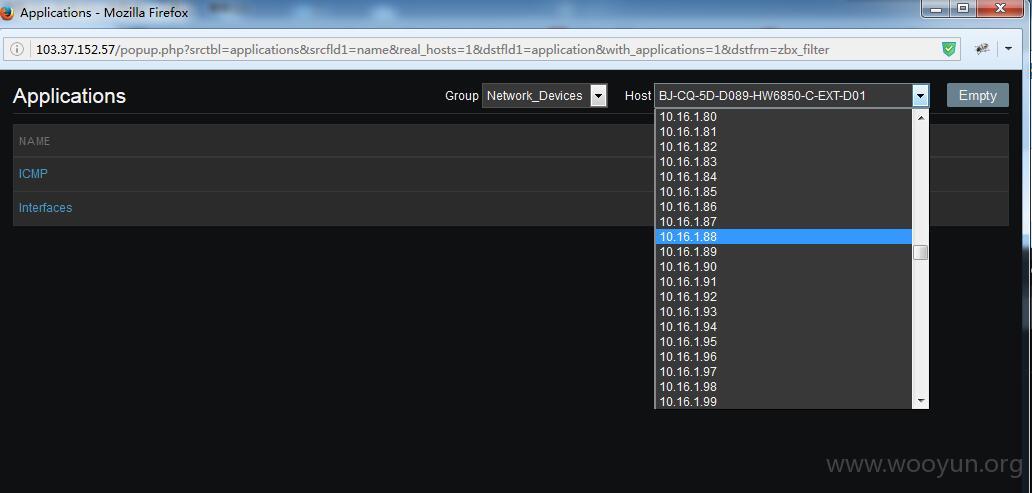Select host 10.16.1.94
Image resolution: width=1032 pixels, height=493 pixels.
point(783,326)
